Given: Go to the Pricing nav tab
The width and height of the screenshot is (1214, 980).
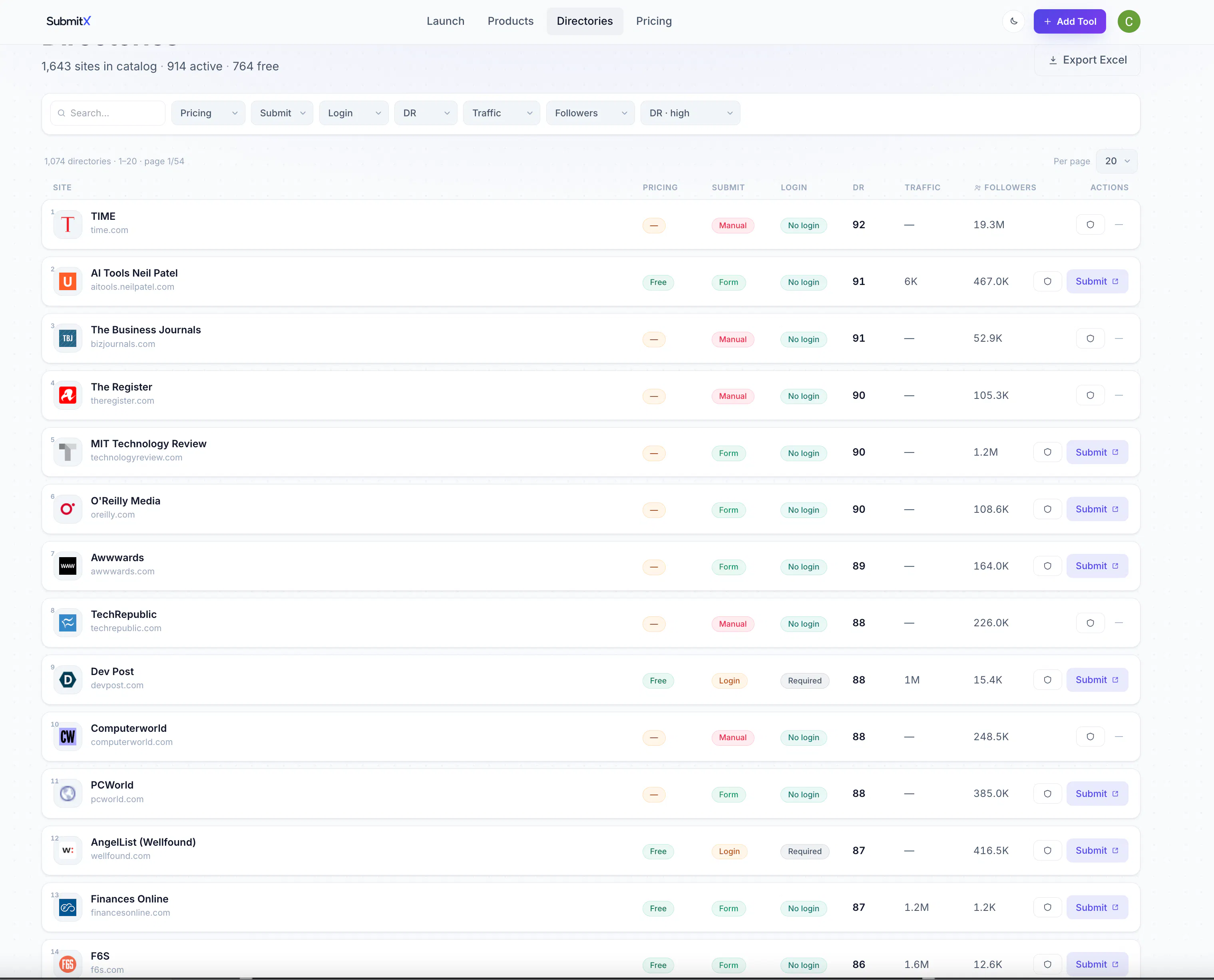Looking at the screenshot, I should point(654,22).
